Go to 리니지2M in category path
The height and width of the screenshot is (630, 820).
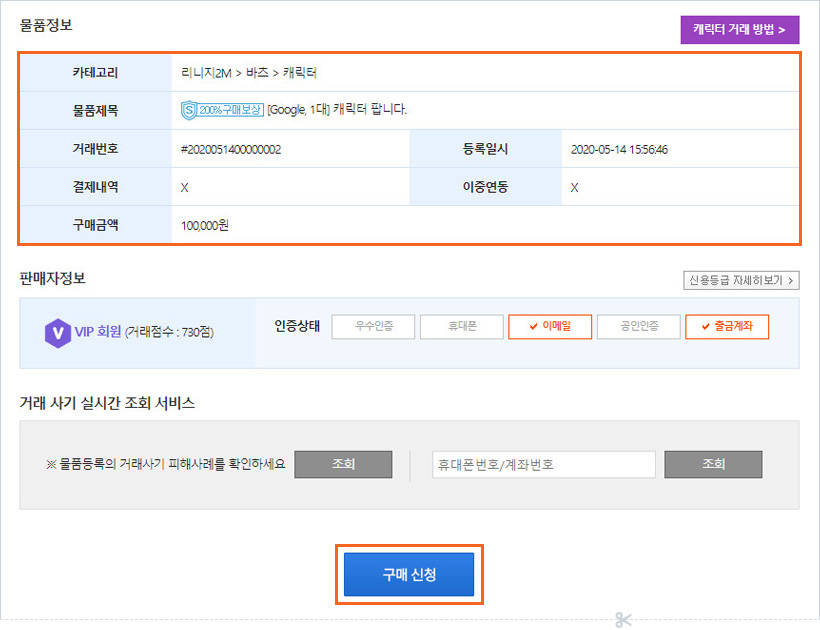click(x=206, y=72)
